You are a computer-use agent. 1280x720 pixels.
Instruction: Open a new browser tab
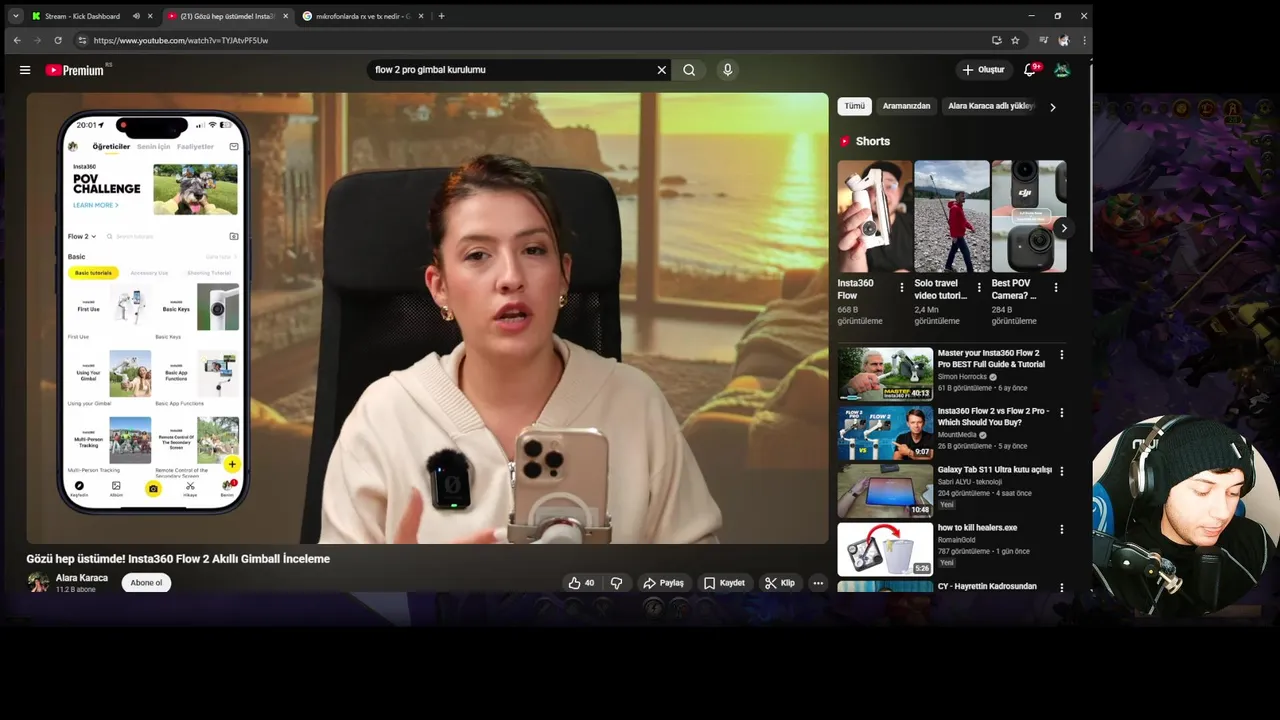click(441, 16)
